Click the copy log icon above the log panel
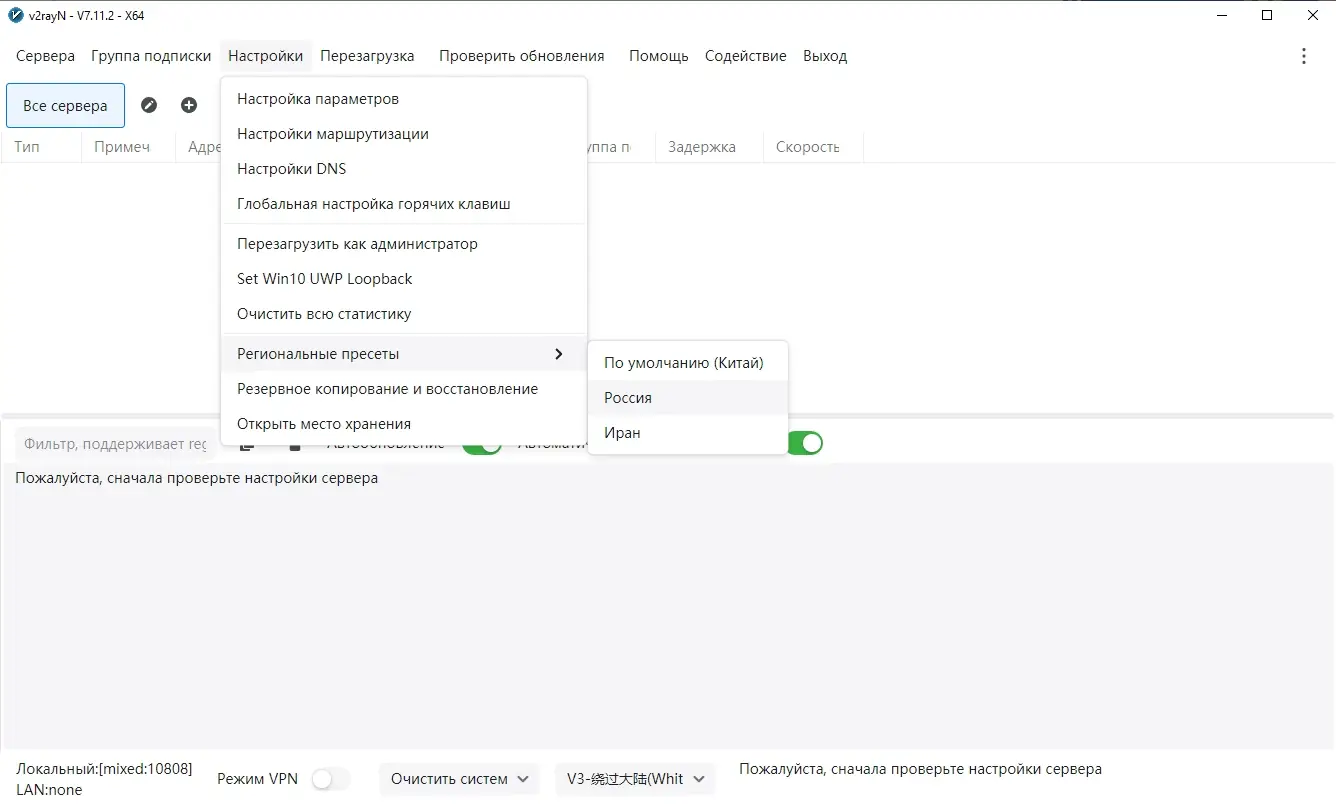1336x806 pixels. coord(246,443)
